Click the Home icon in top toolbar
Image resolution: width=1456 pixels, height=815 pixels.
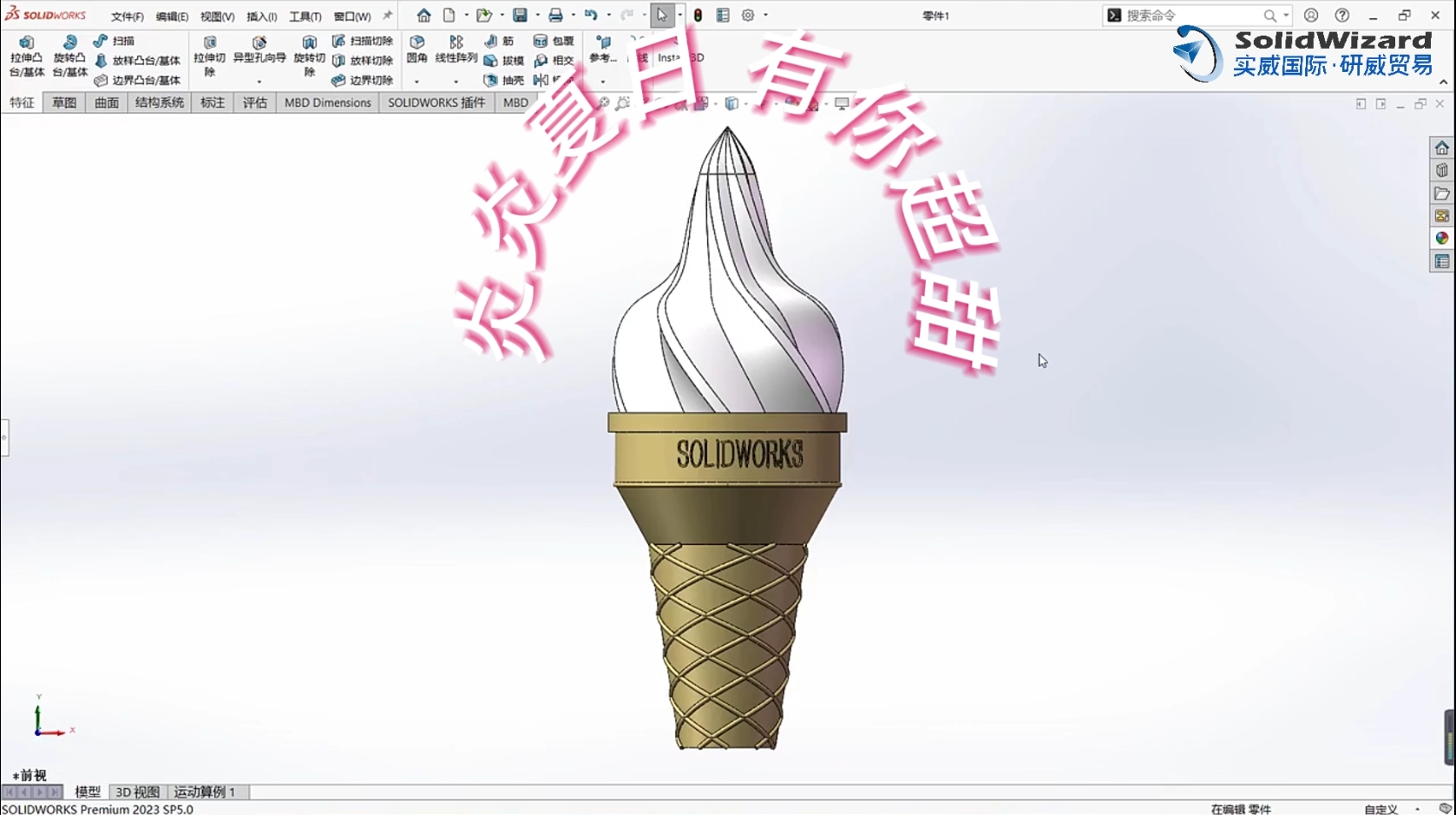(x=423, y=15)
